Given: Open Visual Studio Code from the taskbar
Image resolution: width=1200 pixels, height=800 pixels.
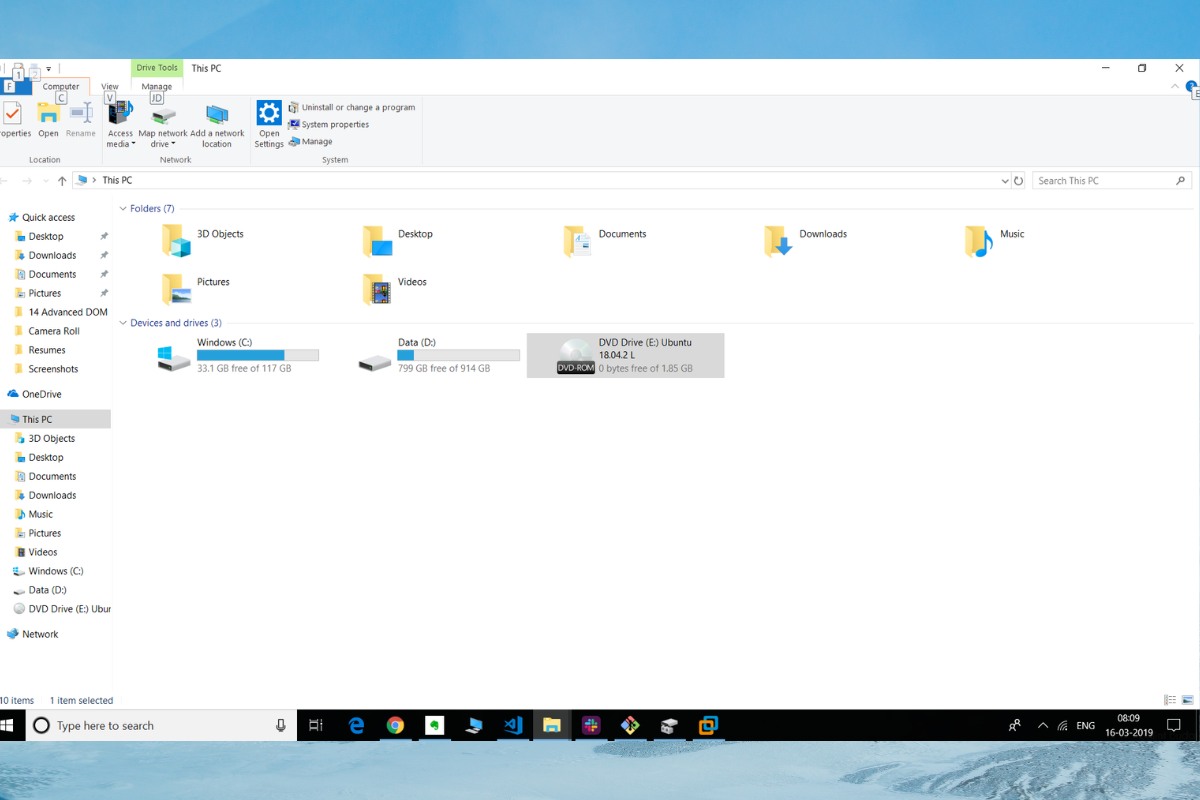Looking at the screenshot, I should 513,726.
